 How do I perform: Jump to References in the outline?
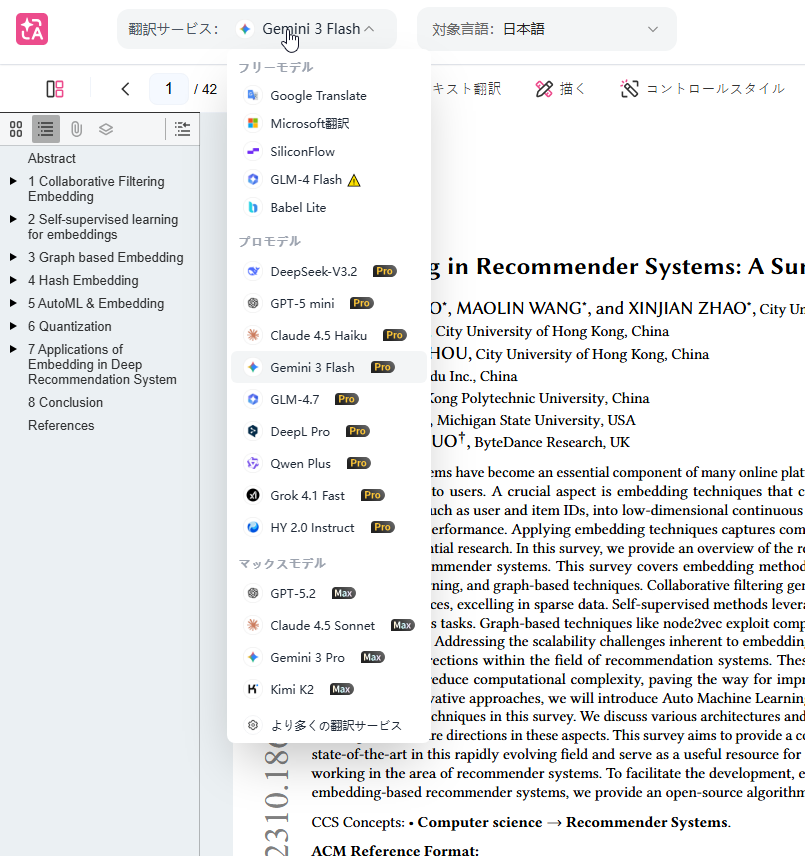61,425
